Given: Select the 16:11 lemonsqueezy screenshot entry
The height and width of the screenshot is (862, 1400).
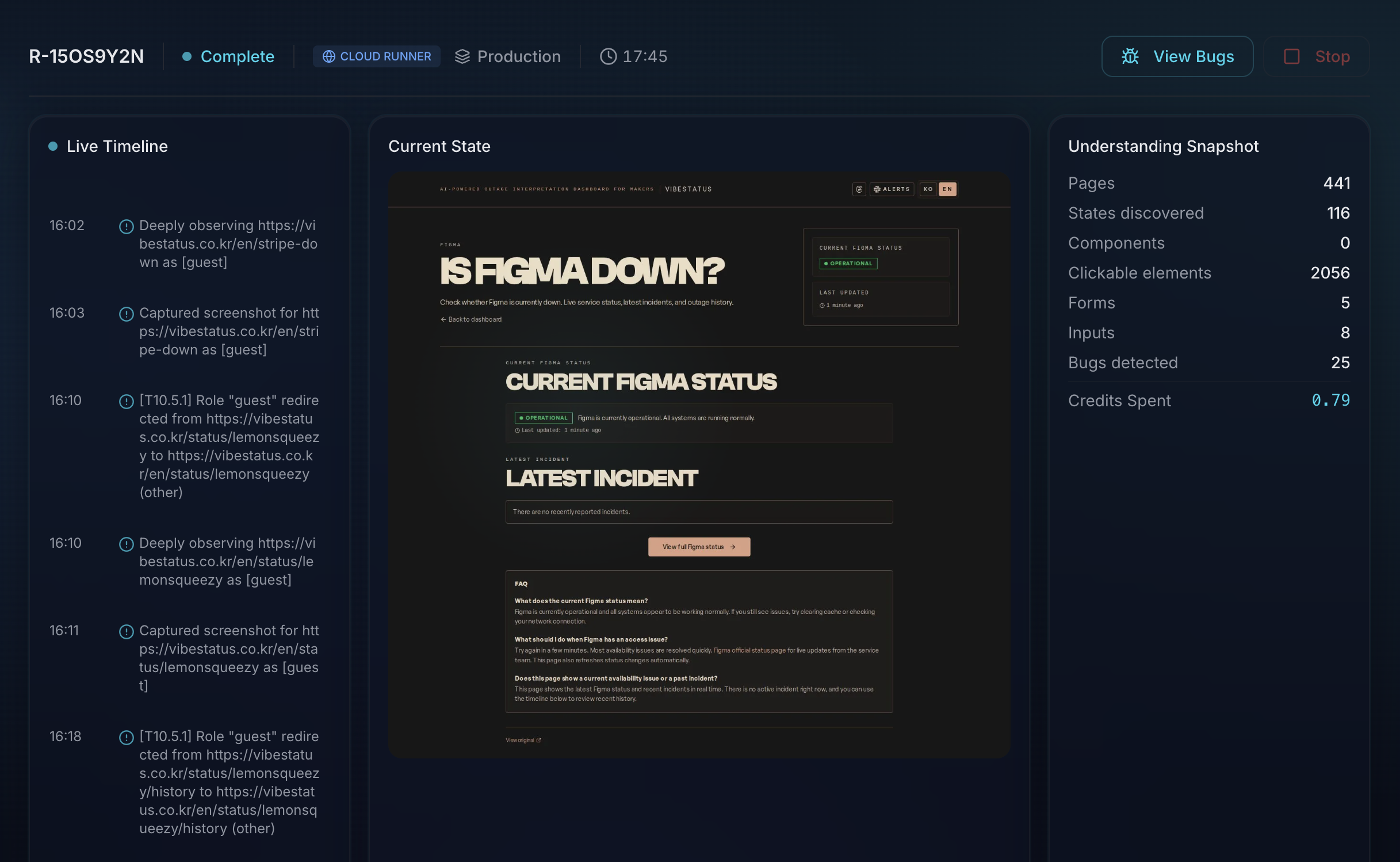Looking at the screenshot, I should coord(184,658).
